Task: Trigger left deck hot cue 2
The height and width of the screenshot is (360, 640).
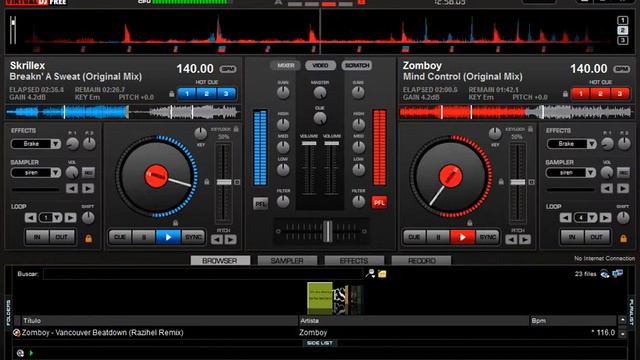Action: 206,94
